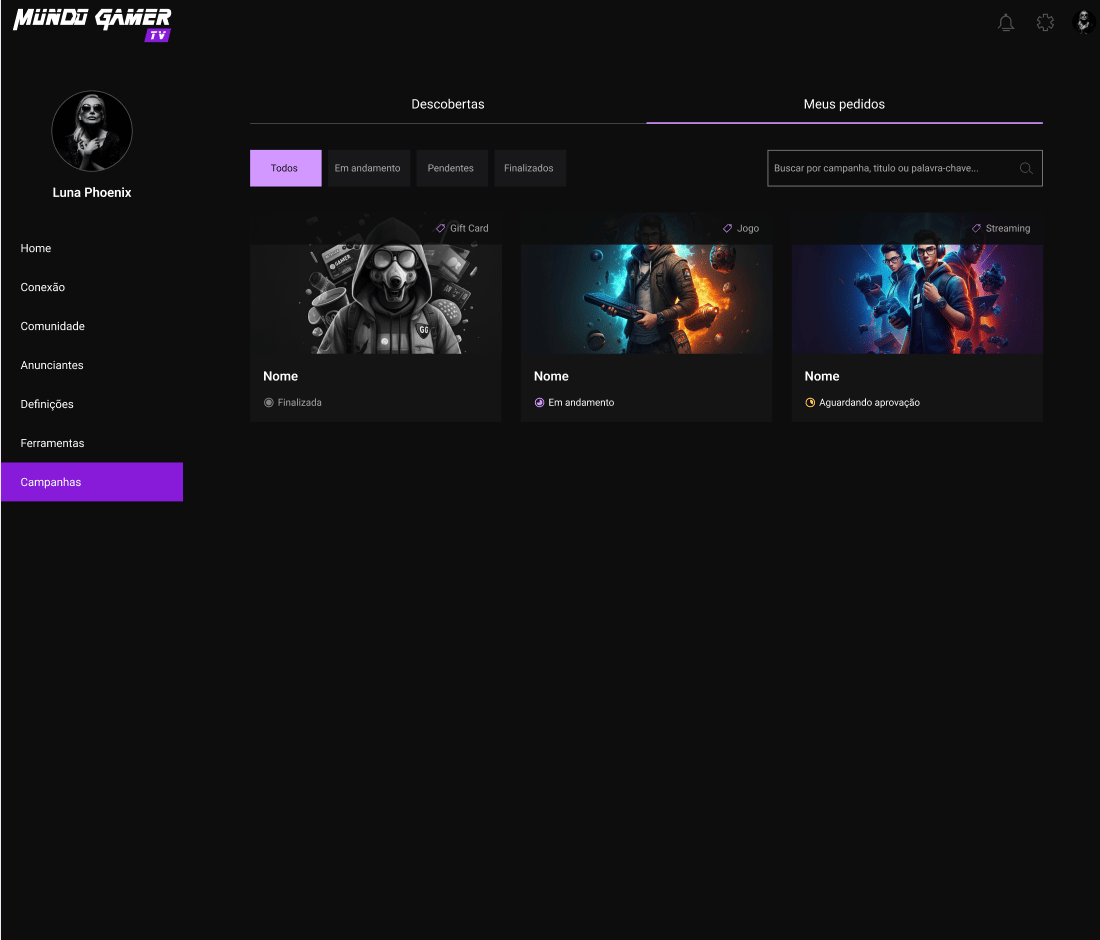Show only Finalizados campaigns

529,168
